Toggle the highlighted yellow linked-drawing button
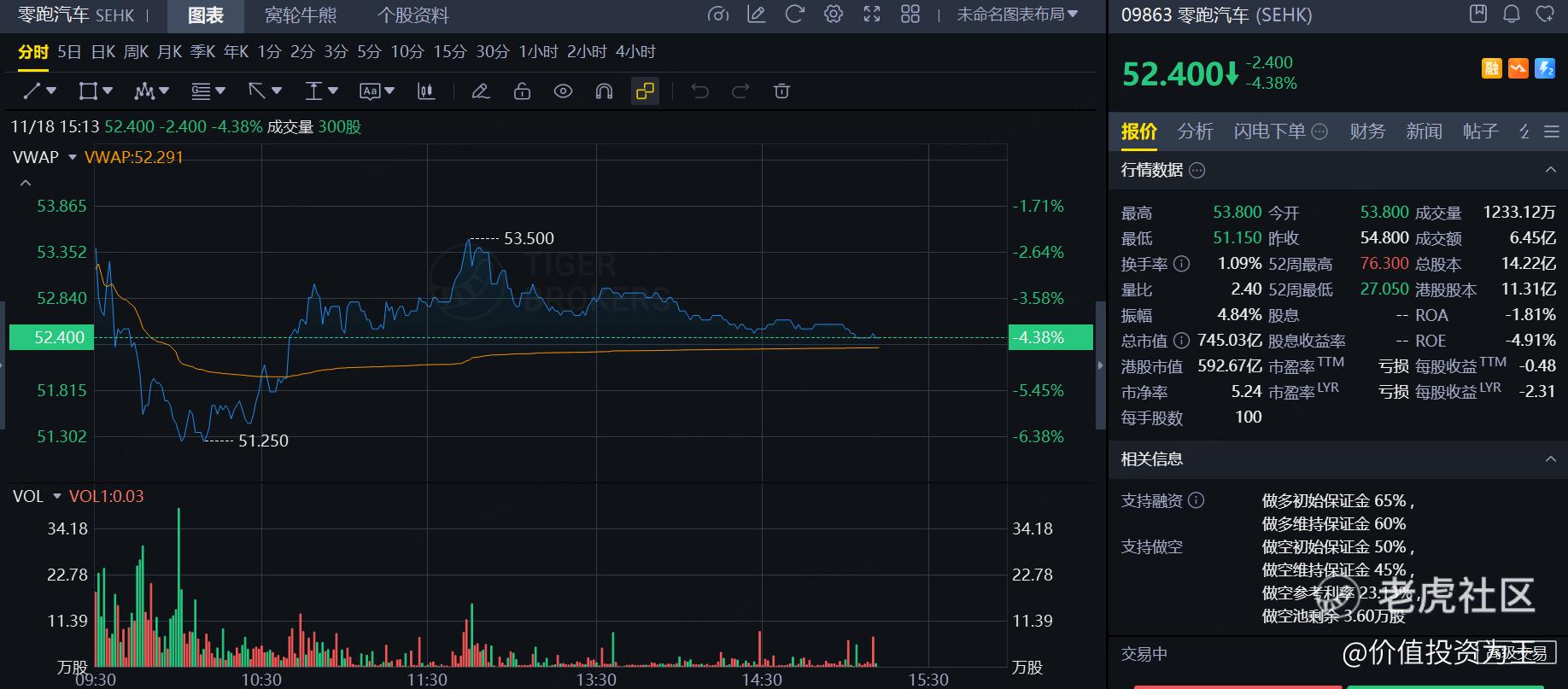This screenshot has width=1568, height=689. coord(645,91)
